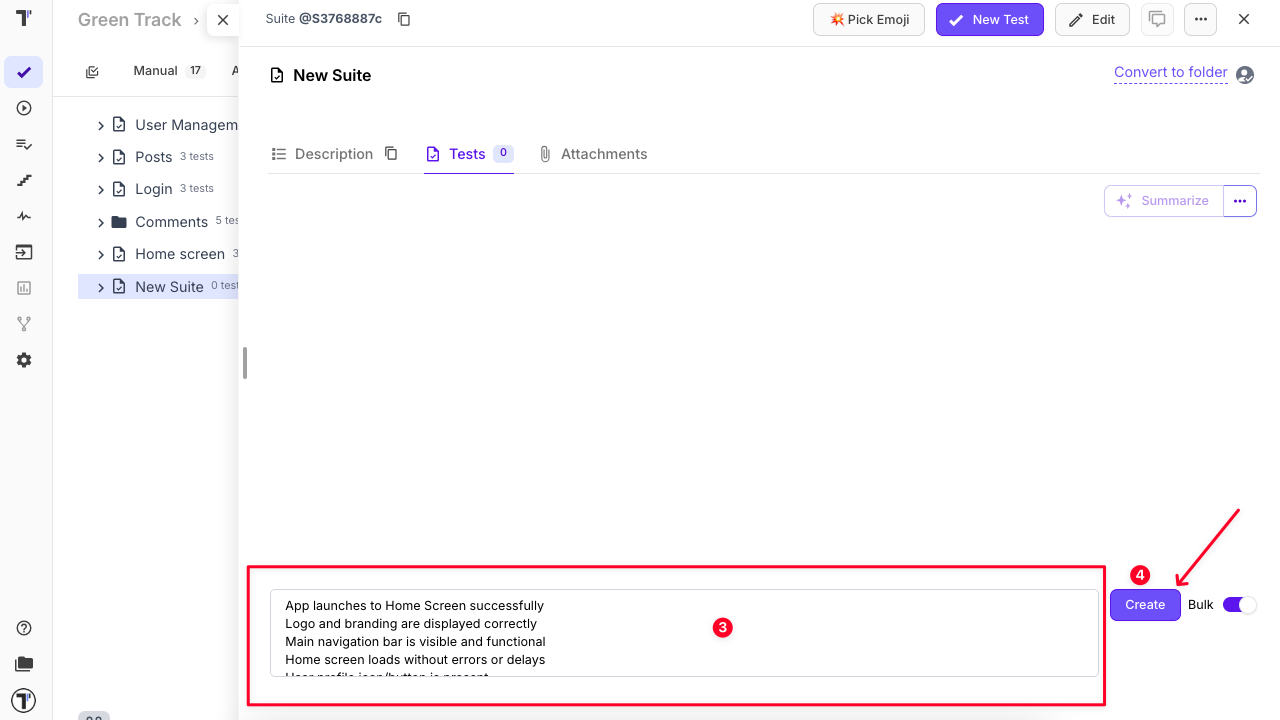The height and width of the screenshot is (720, 1280).
Task: Copy description using icon beside Description tab
Action: 391,154
